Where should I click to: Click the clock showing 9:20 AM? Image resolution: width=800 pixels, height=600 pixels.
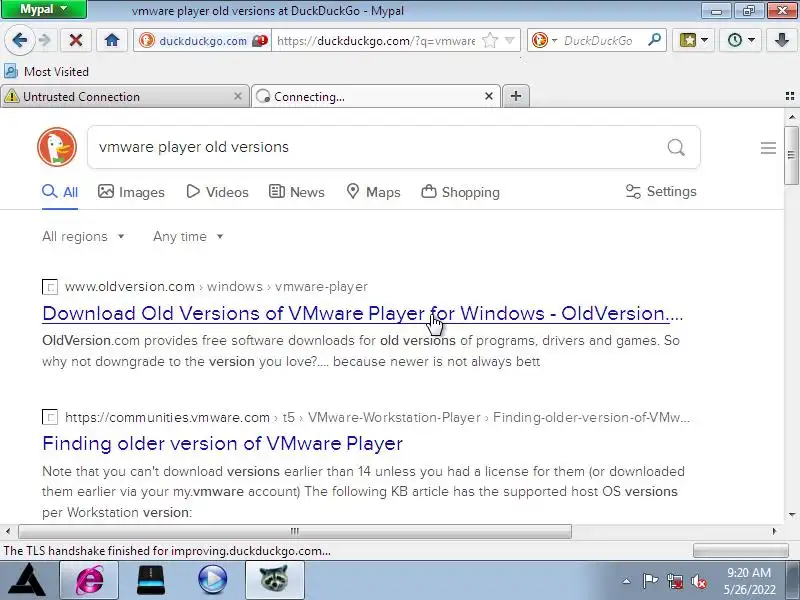(749, 581)
